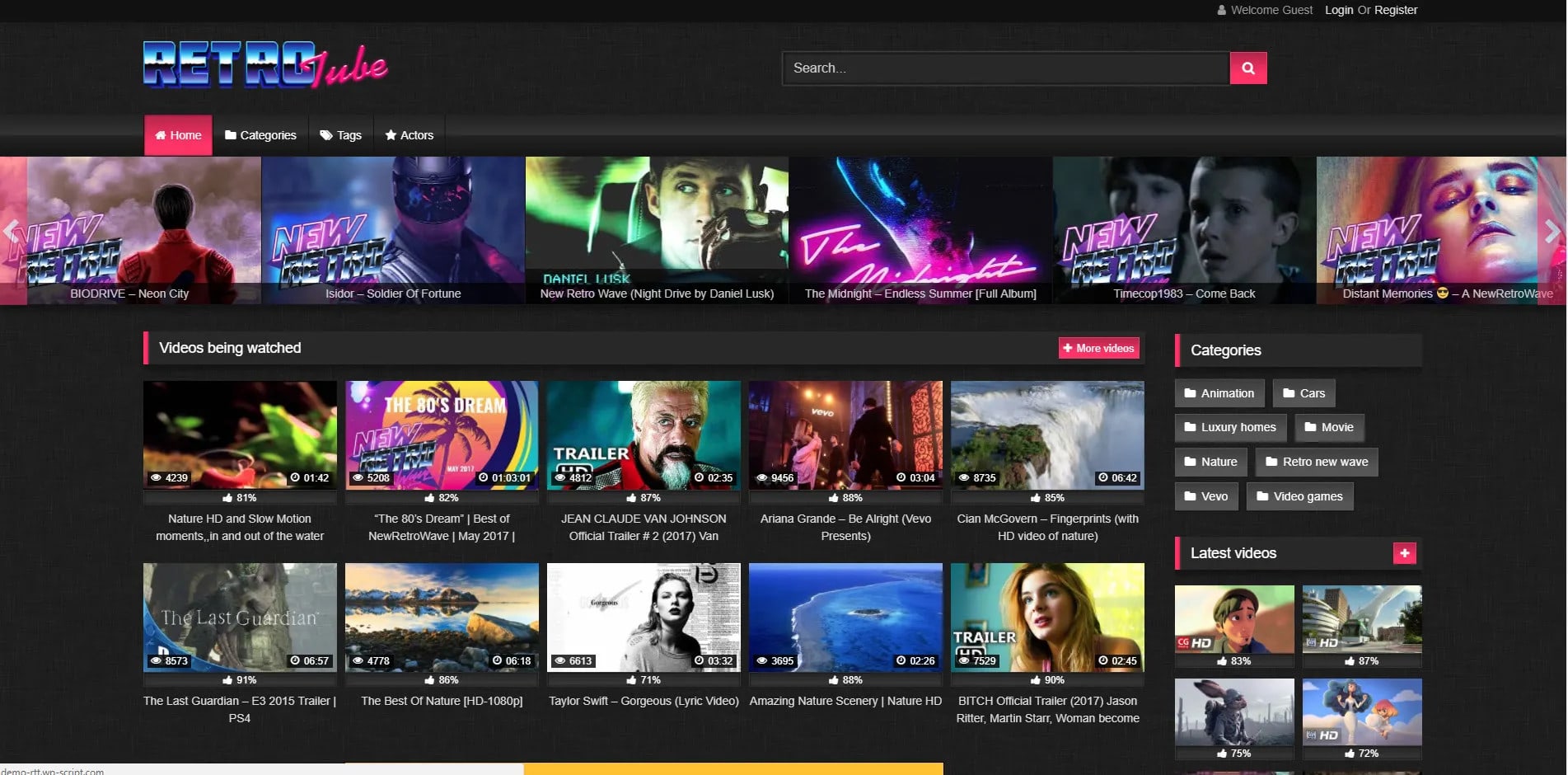Click the star icon beside Actors
This screenshot has height=775, width=1568.
[x=391, y=135]
